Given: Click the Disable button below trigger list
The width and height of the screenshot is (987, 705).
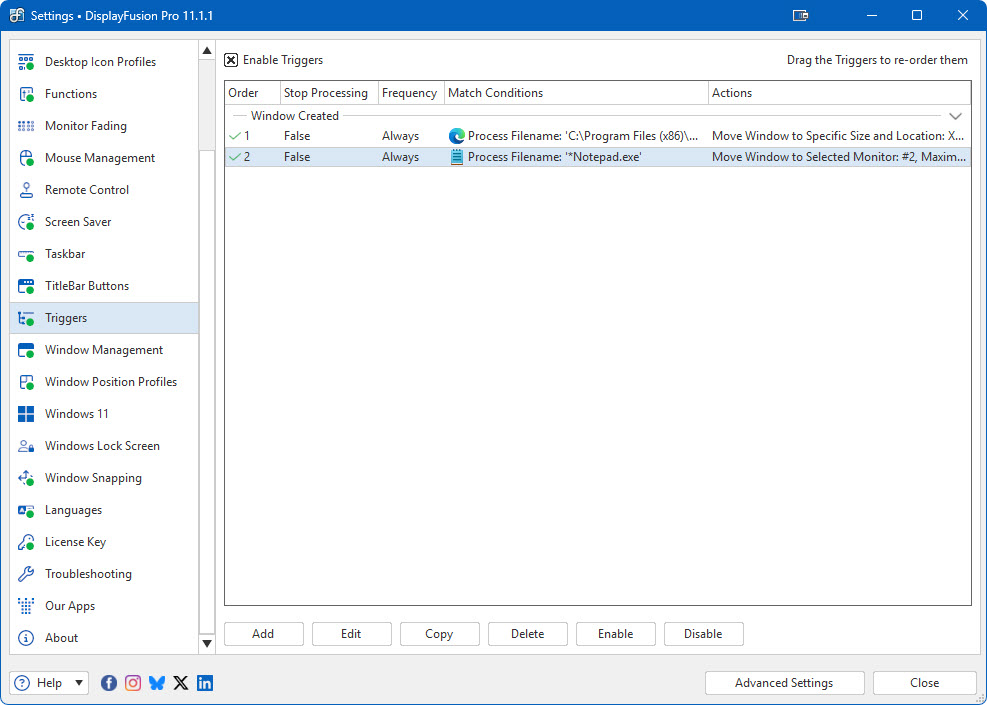Looking at the screenshot, I should [x=703, y=634].
